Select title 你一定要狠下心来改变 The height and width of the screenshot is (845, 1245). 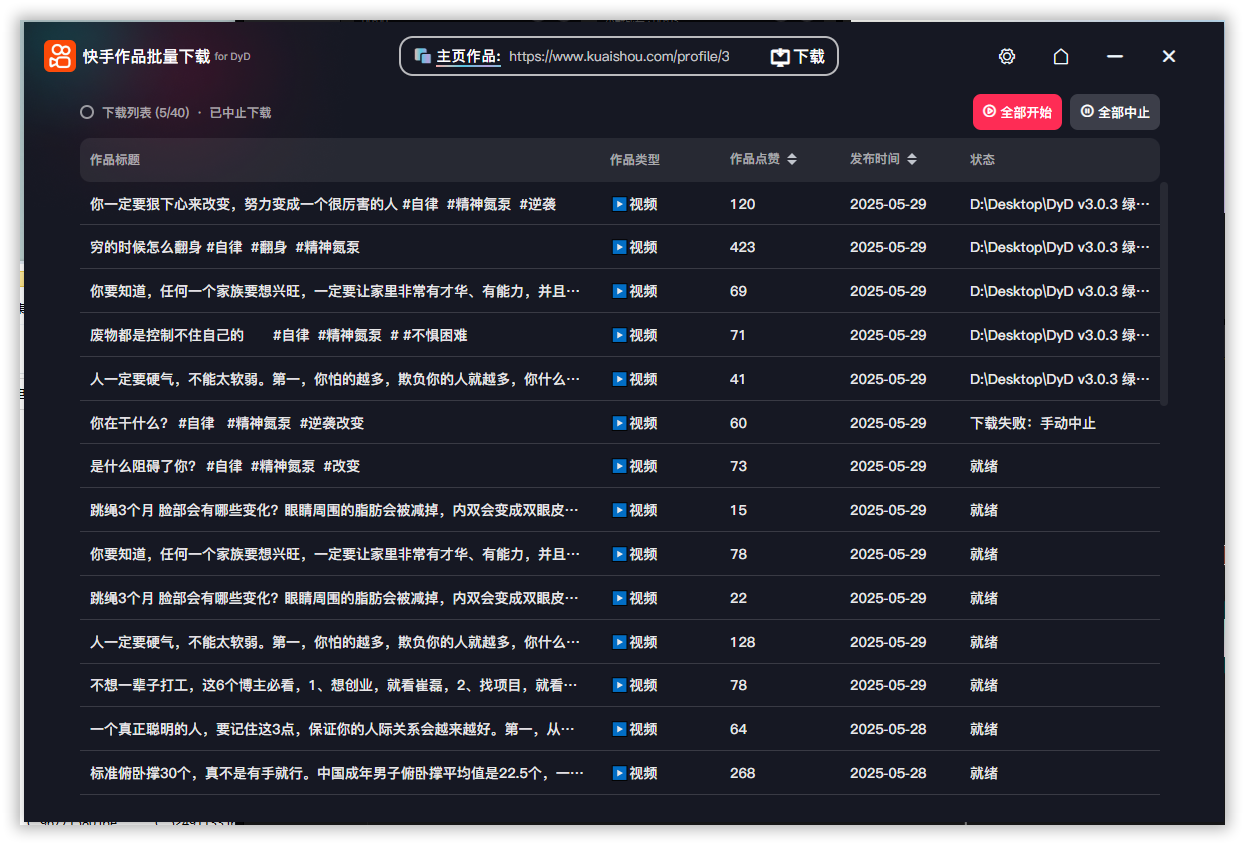point(323,204)
